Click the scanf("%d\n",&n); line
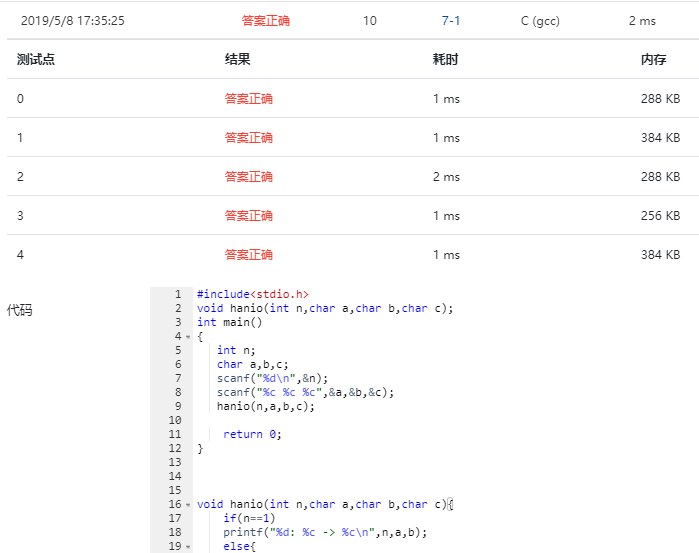The image size is (699, 553). click(x=272, y=378)
